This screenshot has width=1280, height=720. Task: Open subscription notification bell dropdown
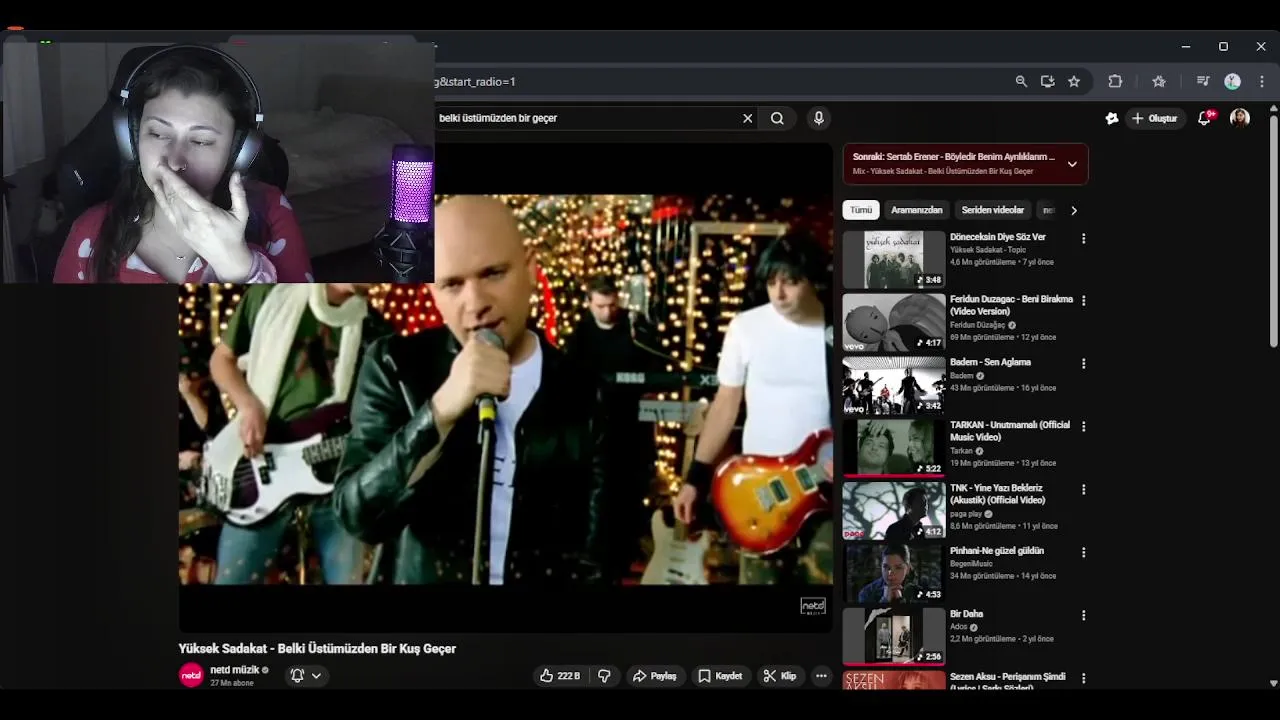pos(306,676)
